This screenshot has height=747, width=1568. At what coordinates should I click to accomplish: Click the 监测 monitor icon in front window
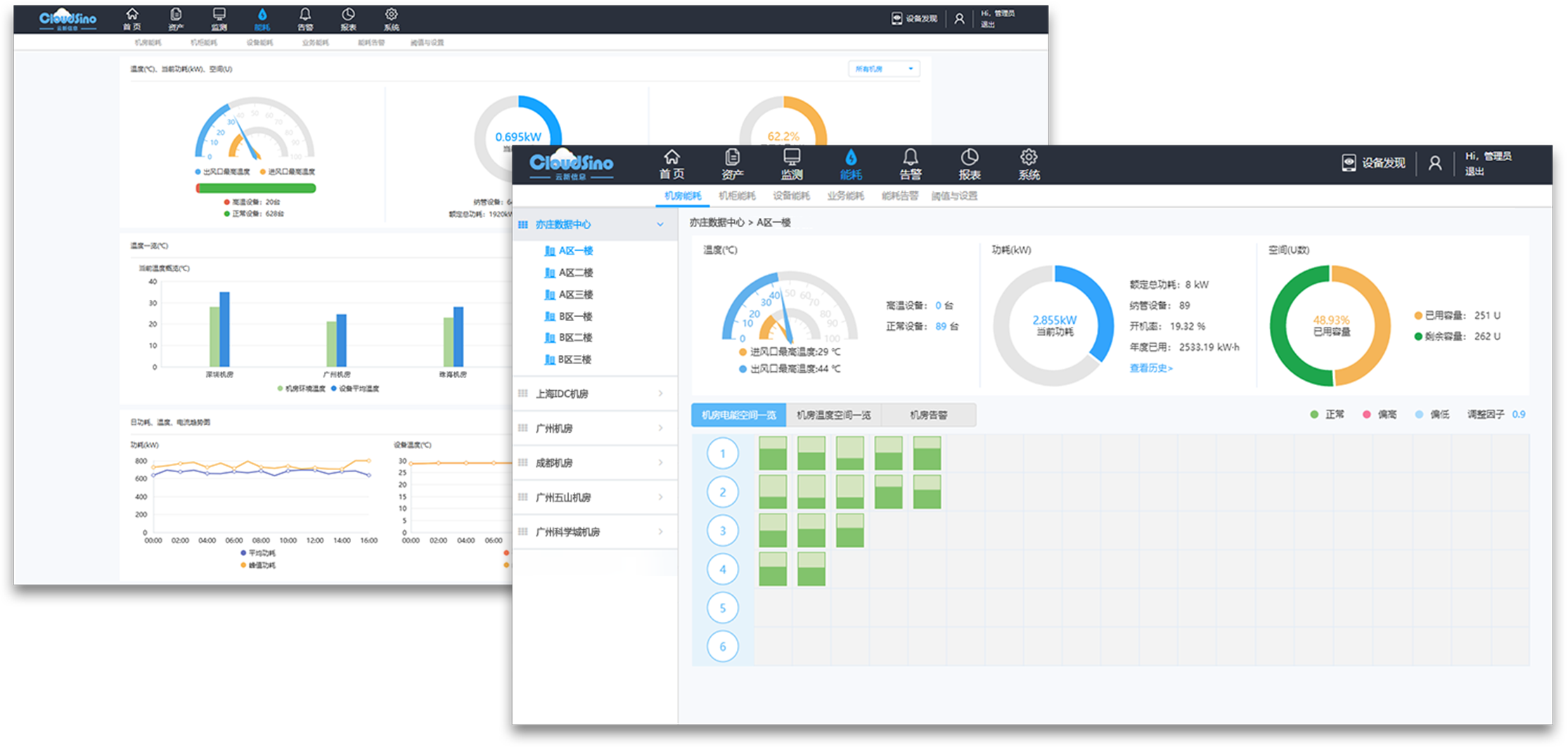click(x=792, y=157)
